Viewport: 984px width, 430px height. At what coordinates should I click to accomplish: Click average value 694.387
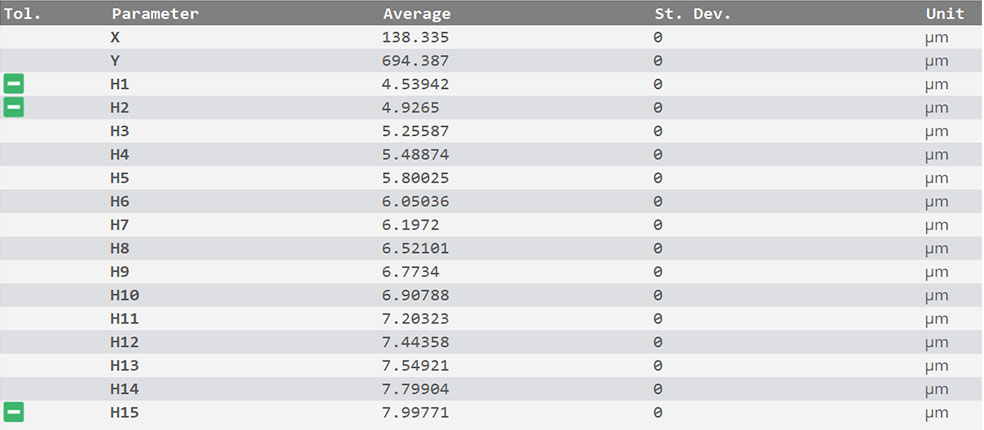click(415, 61)
